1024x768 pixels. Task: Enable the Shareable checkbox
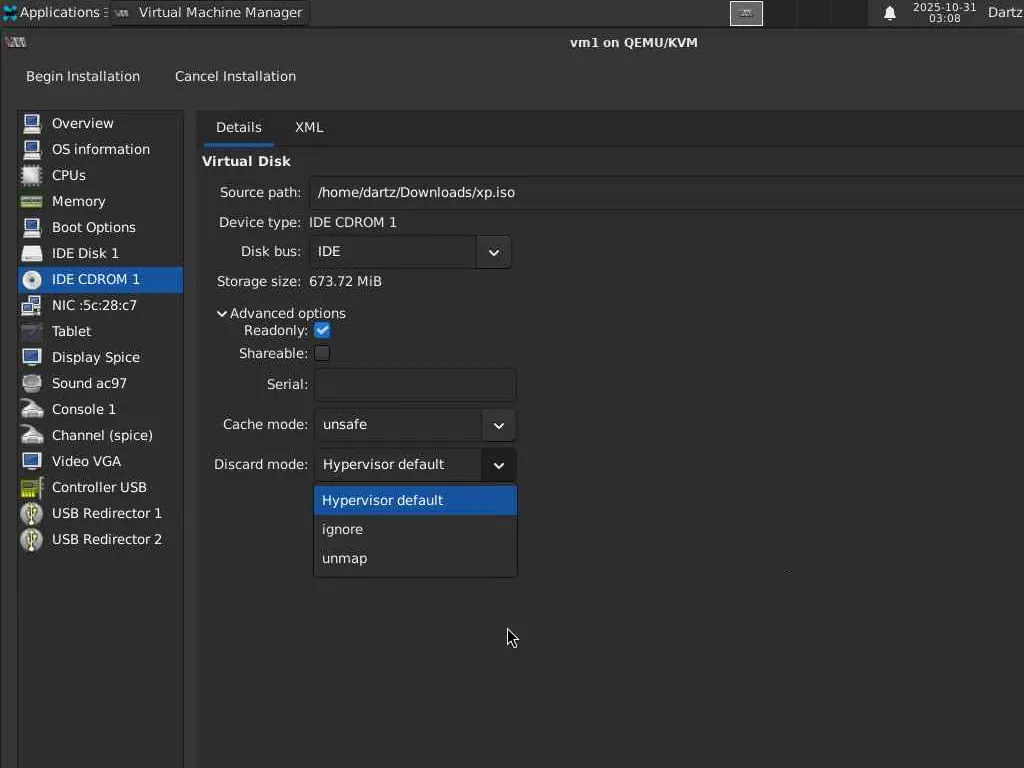pos(322,353)
